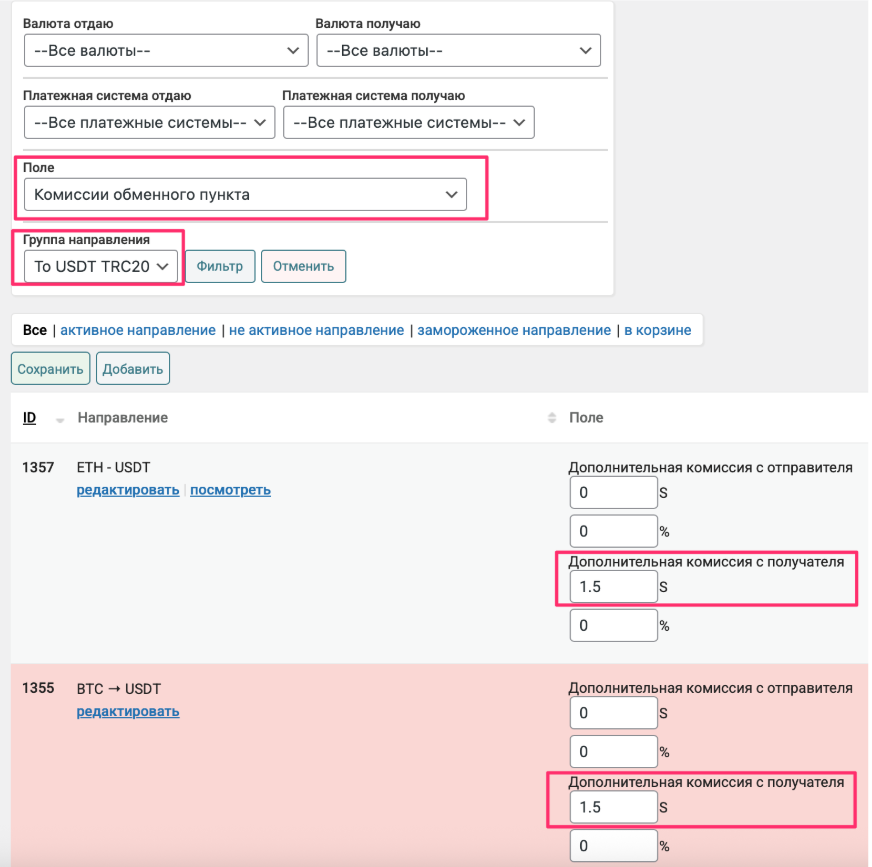Open the в корзине tab

tap(657, 330)
